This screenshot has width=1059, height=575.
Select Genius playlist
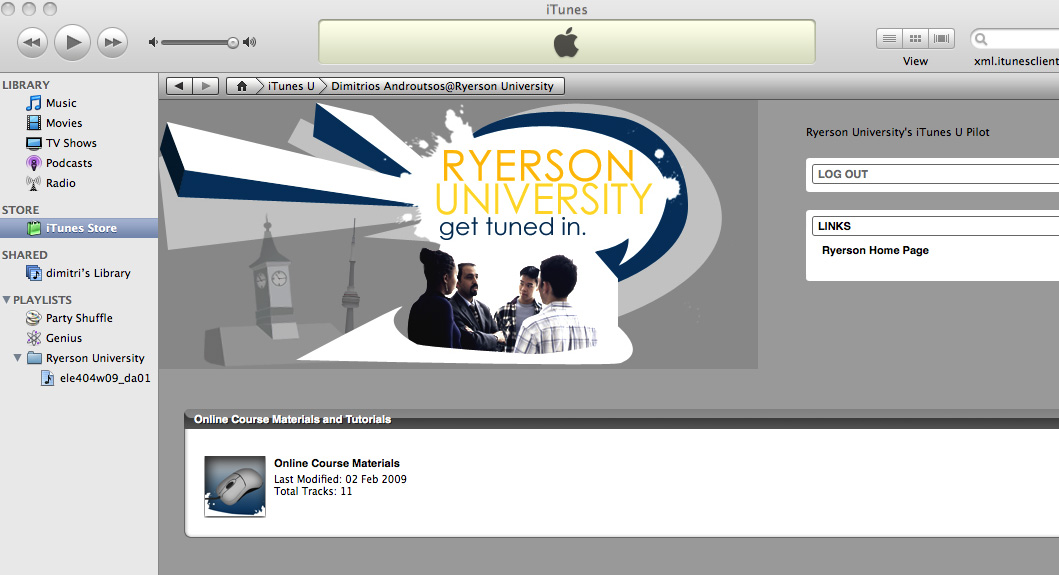coord(63,338)
